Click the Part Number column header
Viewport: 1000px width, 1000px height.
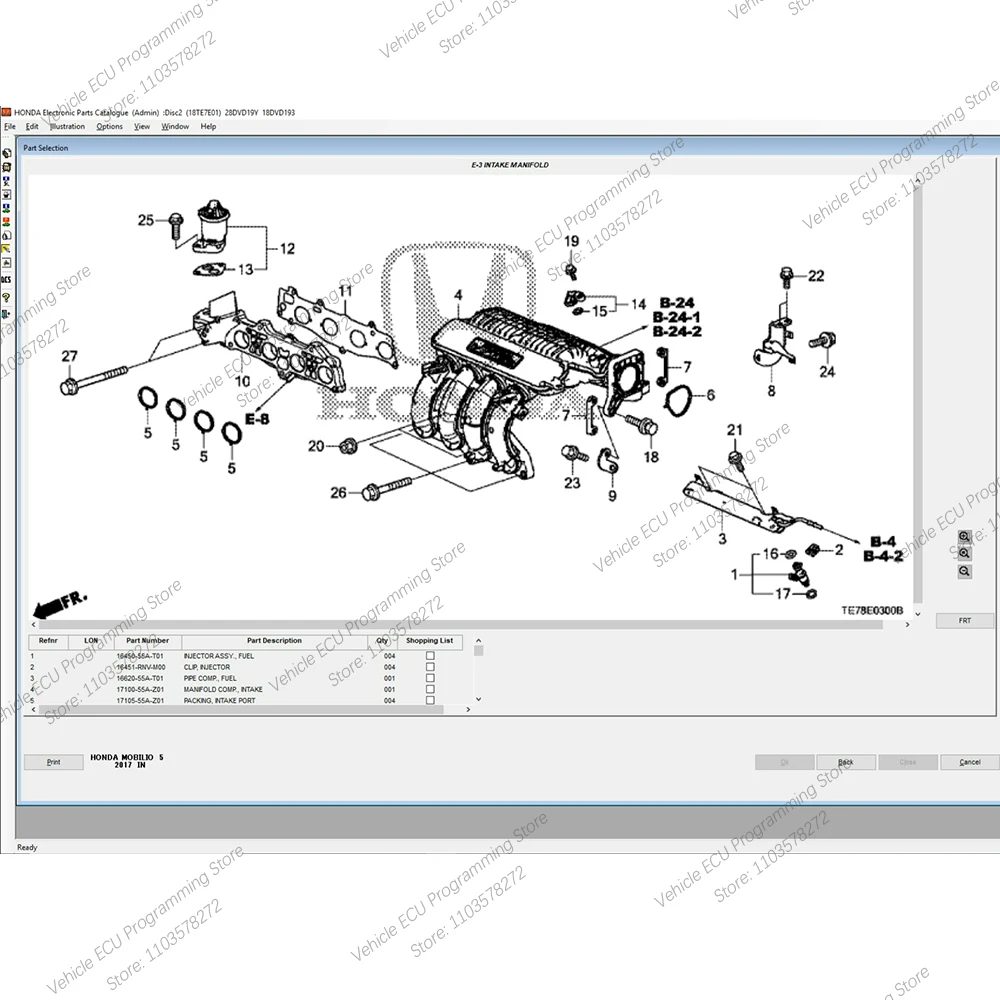[x=147, y=641]
